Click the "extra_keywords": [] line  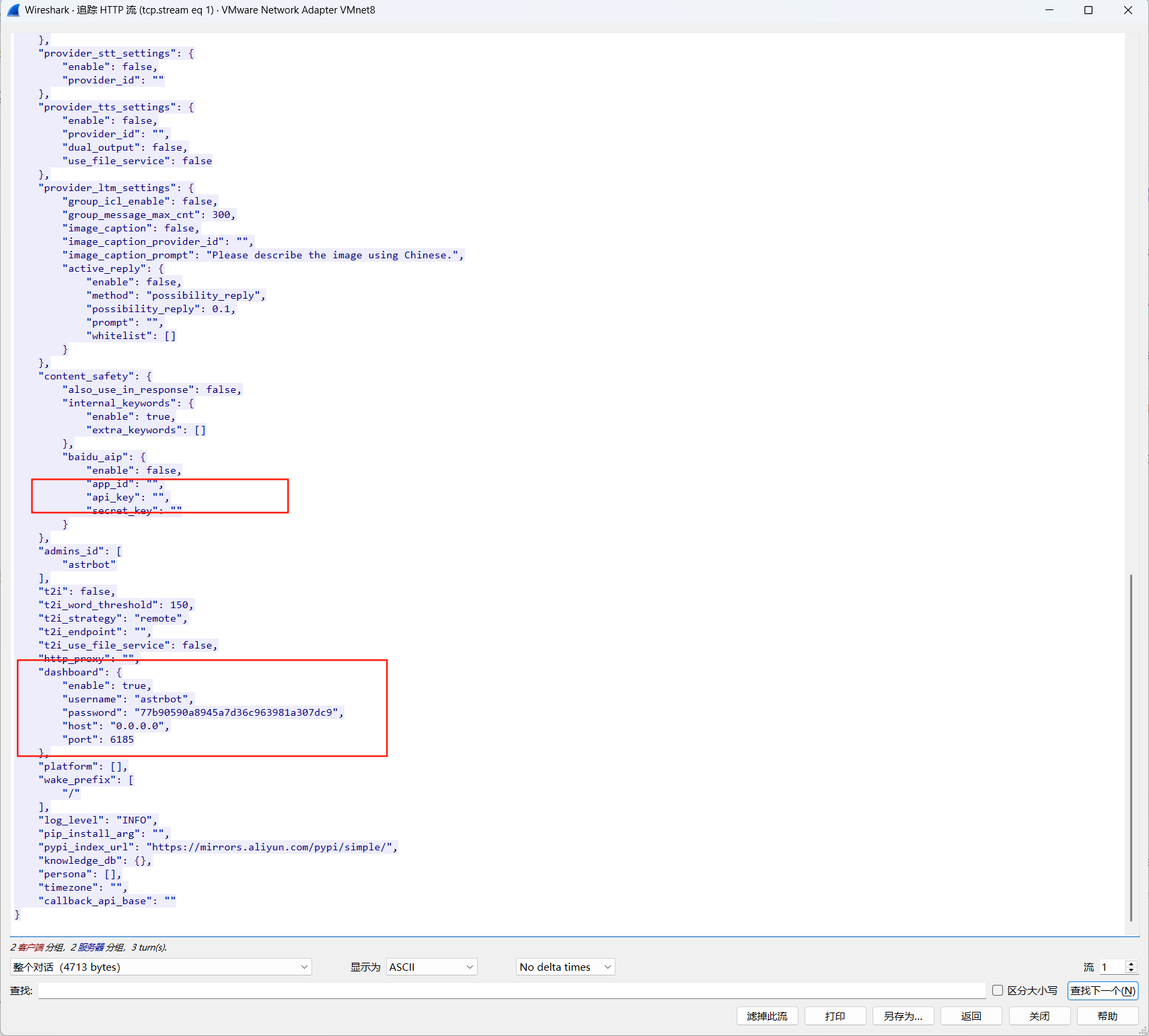pos(147,430)
